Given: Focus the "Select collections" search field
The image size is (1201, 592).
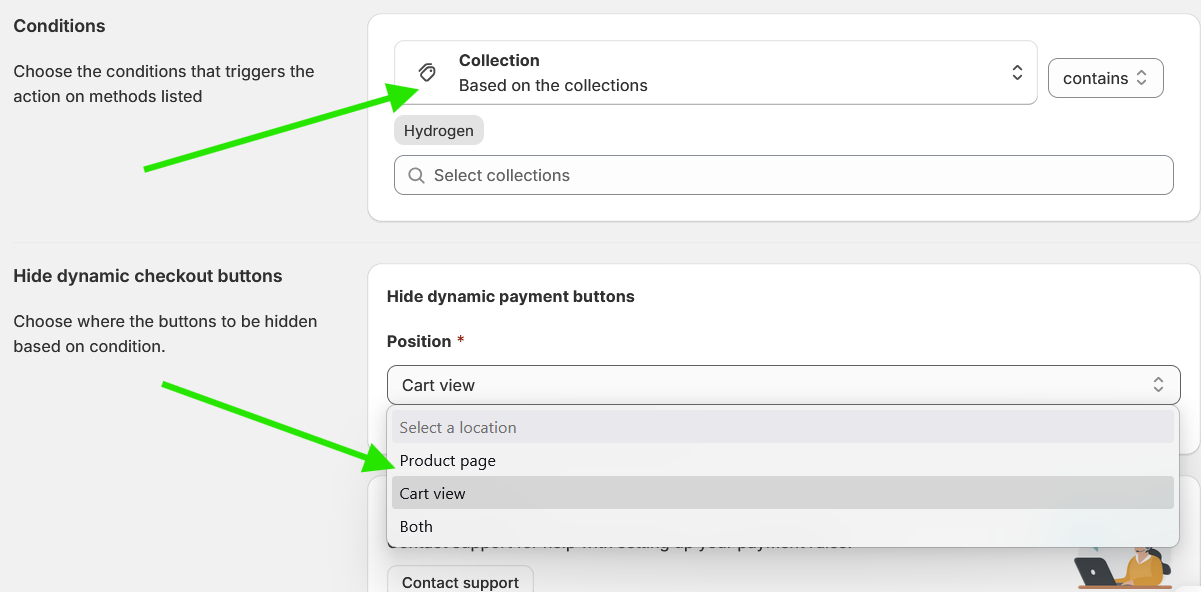Looking at the screenshot, I should tap(790, 175).
